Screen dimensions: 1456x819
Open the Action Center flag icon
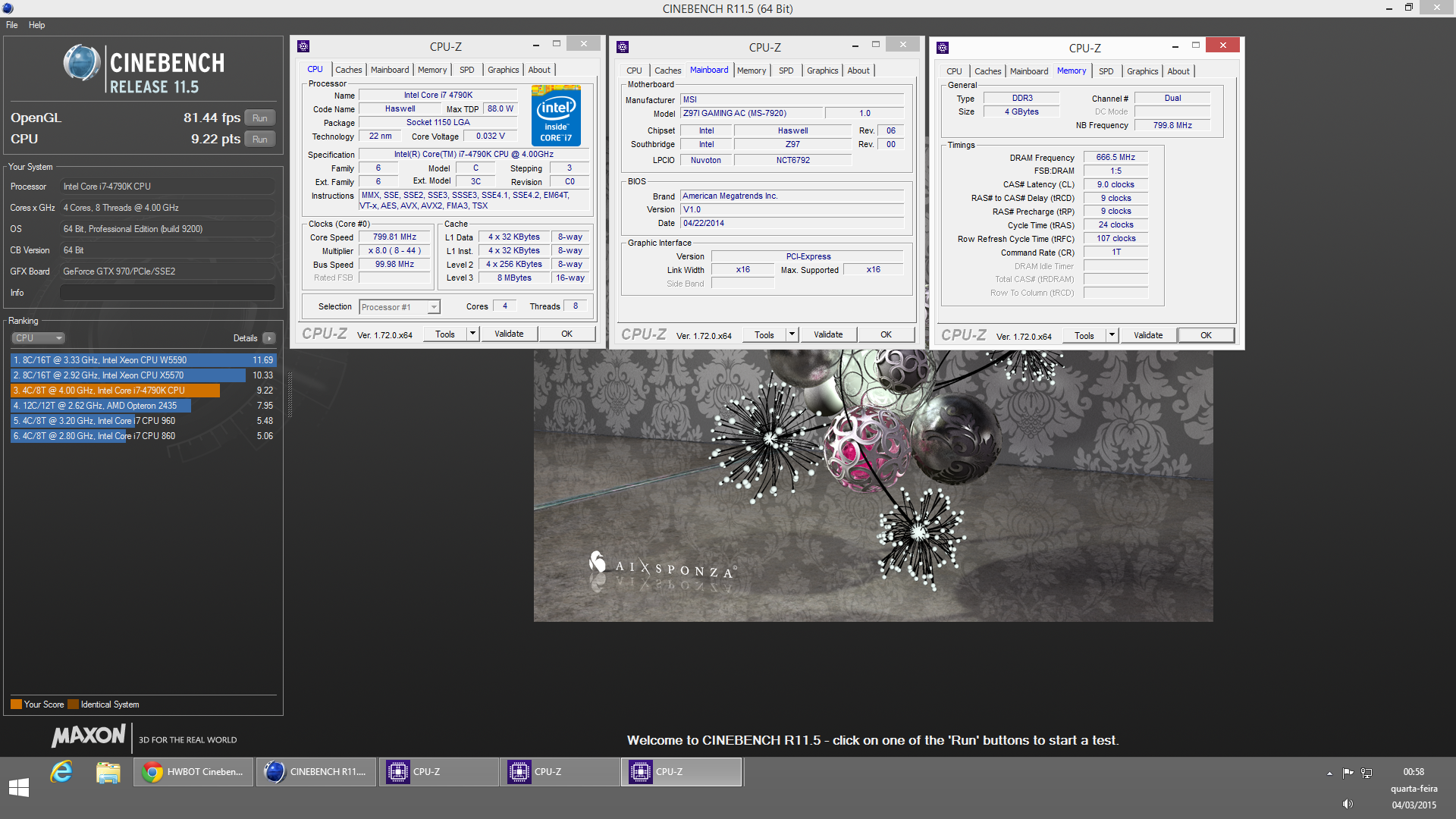click(1348, 773)
